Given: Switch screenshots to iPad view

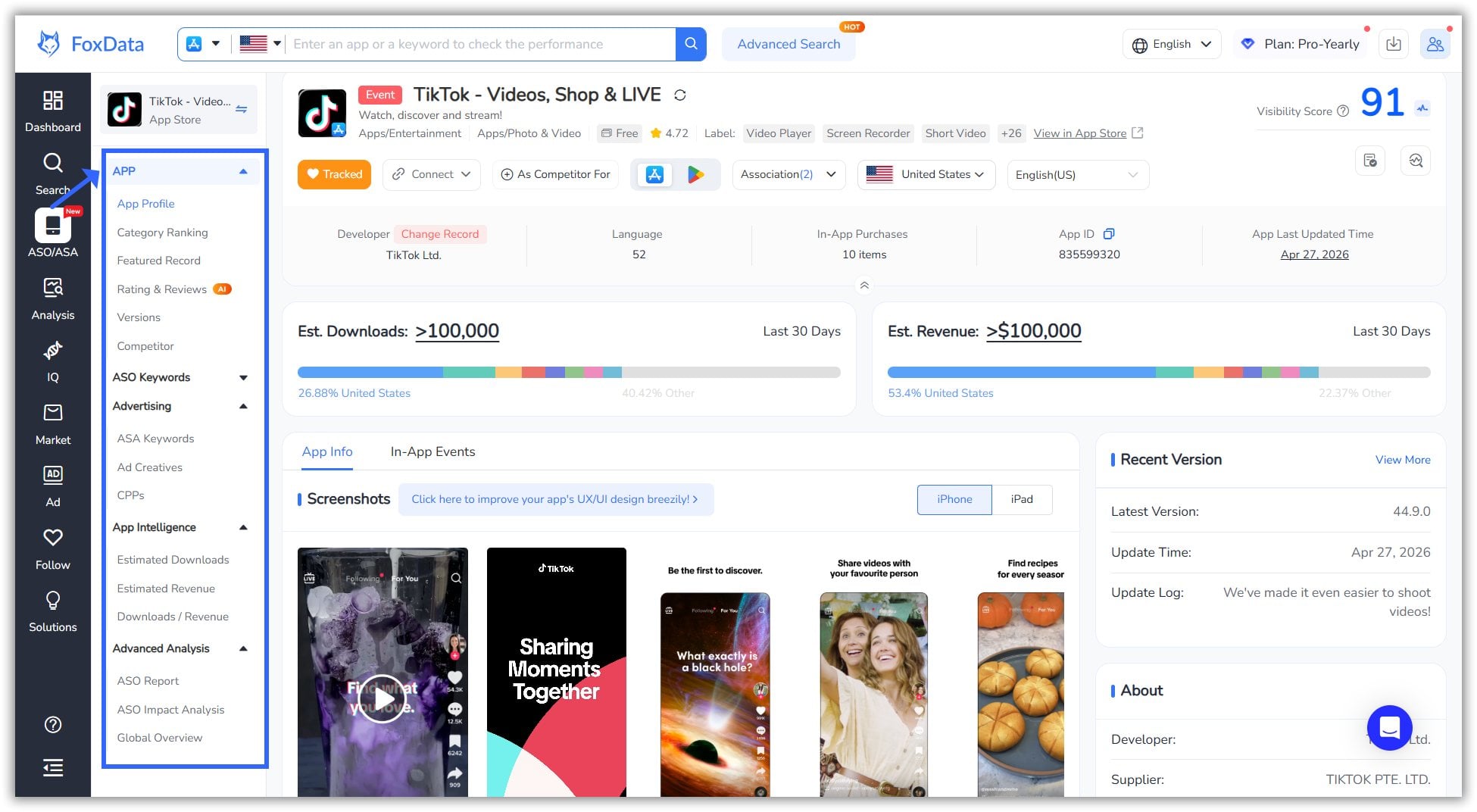Looking at the screenshot, I should [1022, 499].
